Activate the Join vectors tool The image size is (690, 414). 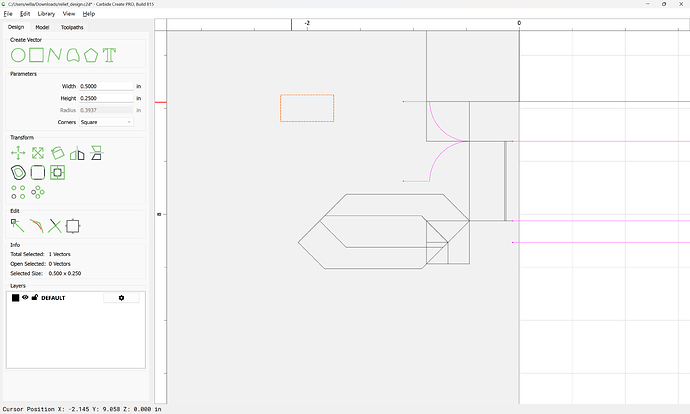point(55,226)
